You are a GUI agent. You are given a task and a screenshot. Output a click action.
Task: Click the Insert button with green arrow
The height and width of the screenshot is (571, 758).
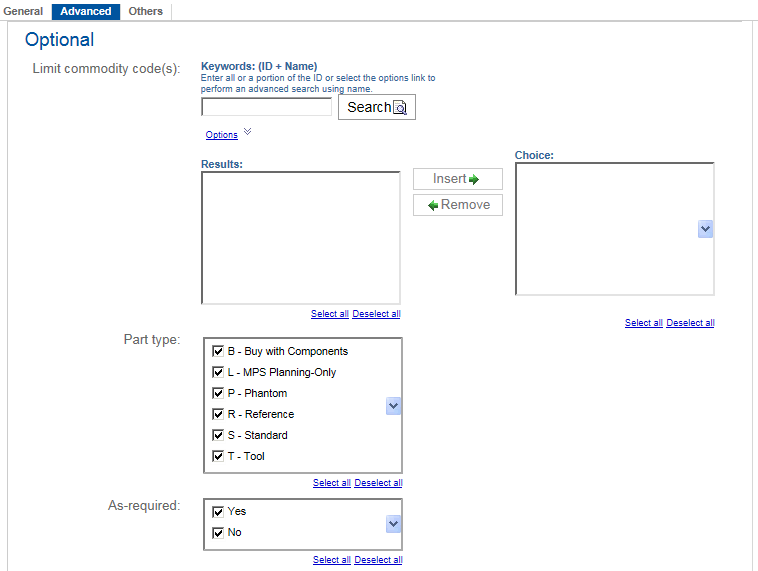pyautogui.click(x=457, y=179)
